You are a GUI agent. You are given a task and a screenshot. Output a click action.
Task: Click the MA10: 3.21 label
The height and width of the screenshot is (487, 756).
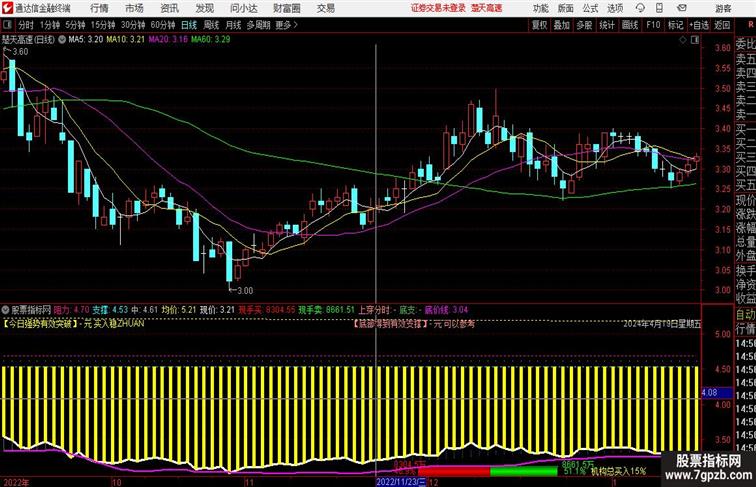(x=125, y=40)
